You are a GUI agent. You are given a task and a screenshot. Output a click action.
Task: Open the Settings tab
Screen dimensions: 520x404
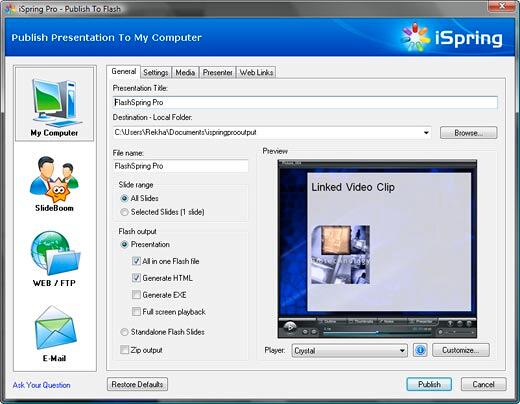pos(156,72)
